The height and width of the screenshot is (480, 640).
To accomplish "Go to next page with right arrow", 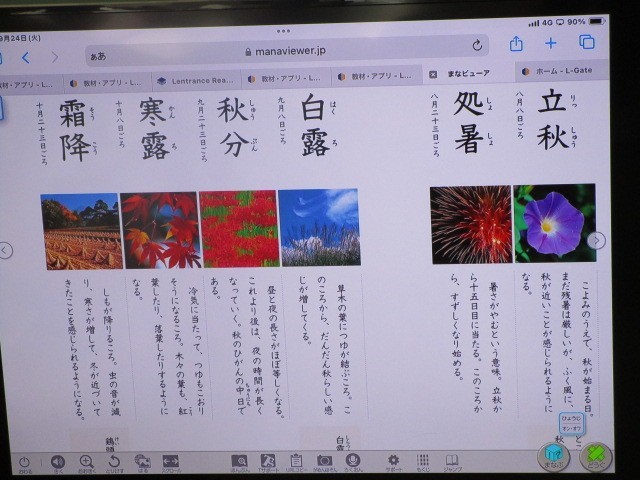I will pyautogui.click(x=597, y=240).
